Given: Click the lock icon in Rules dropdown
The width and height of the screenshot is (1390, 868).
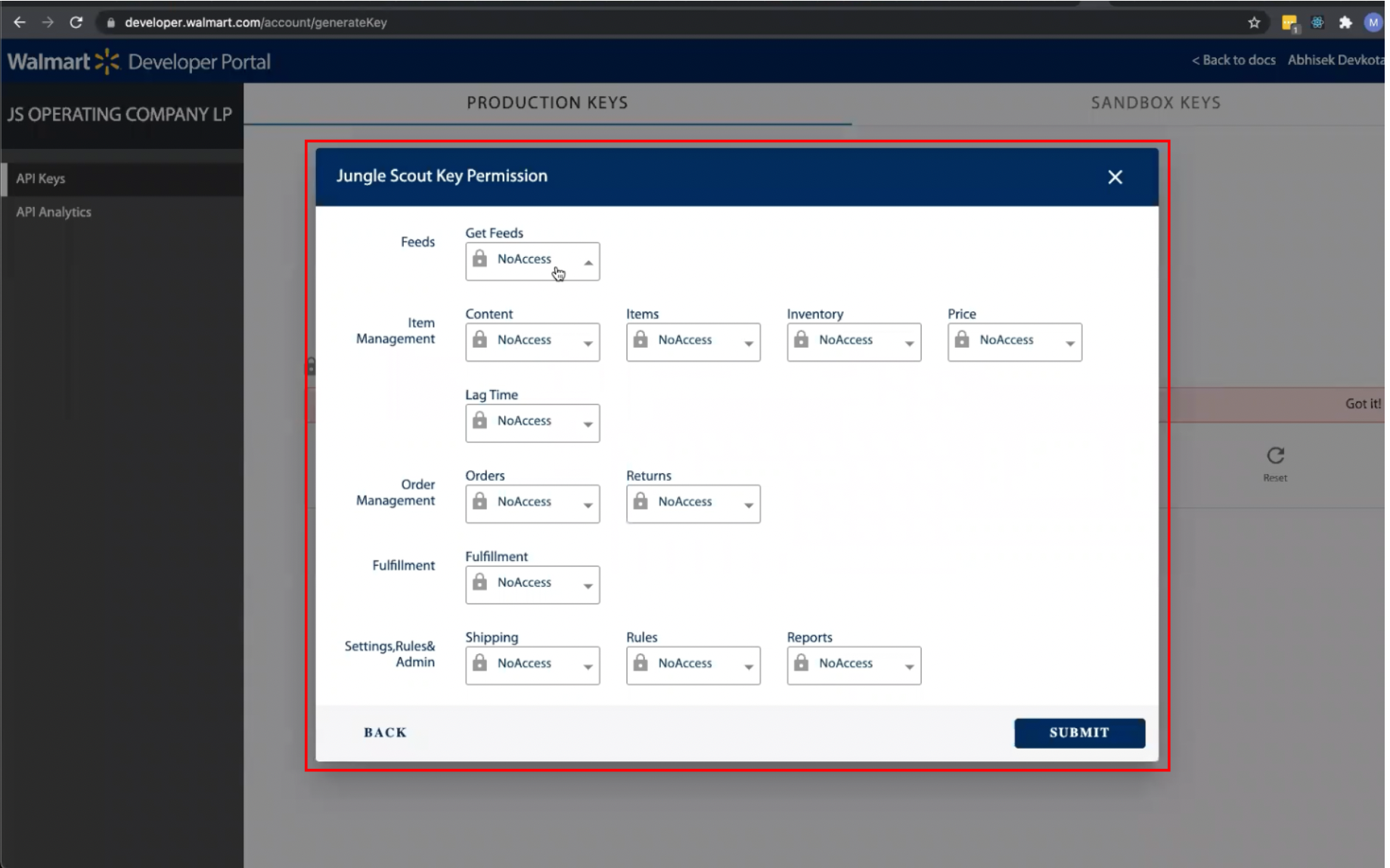Looking at the screenshot, I should click(x=641, y=663).
